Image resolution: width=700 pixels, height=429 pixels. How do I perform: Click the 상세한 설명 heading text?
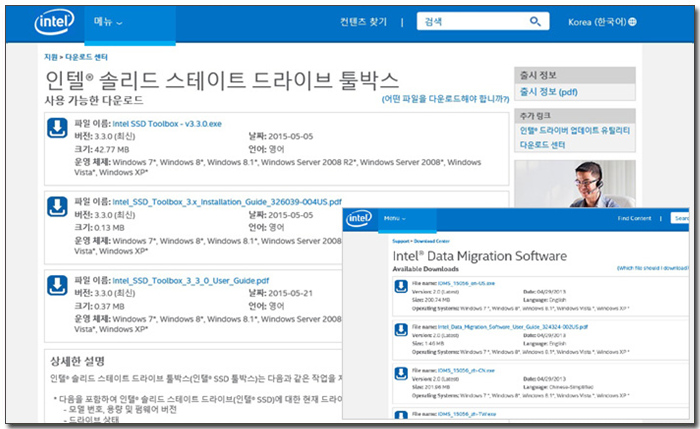click(77, 361)
